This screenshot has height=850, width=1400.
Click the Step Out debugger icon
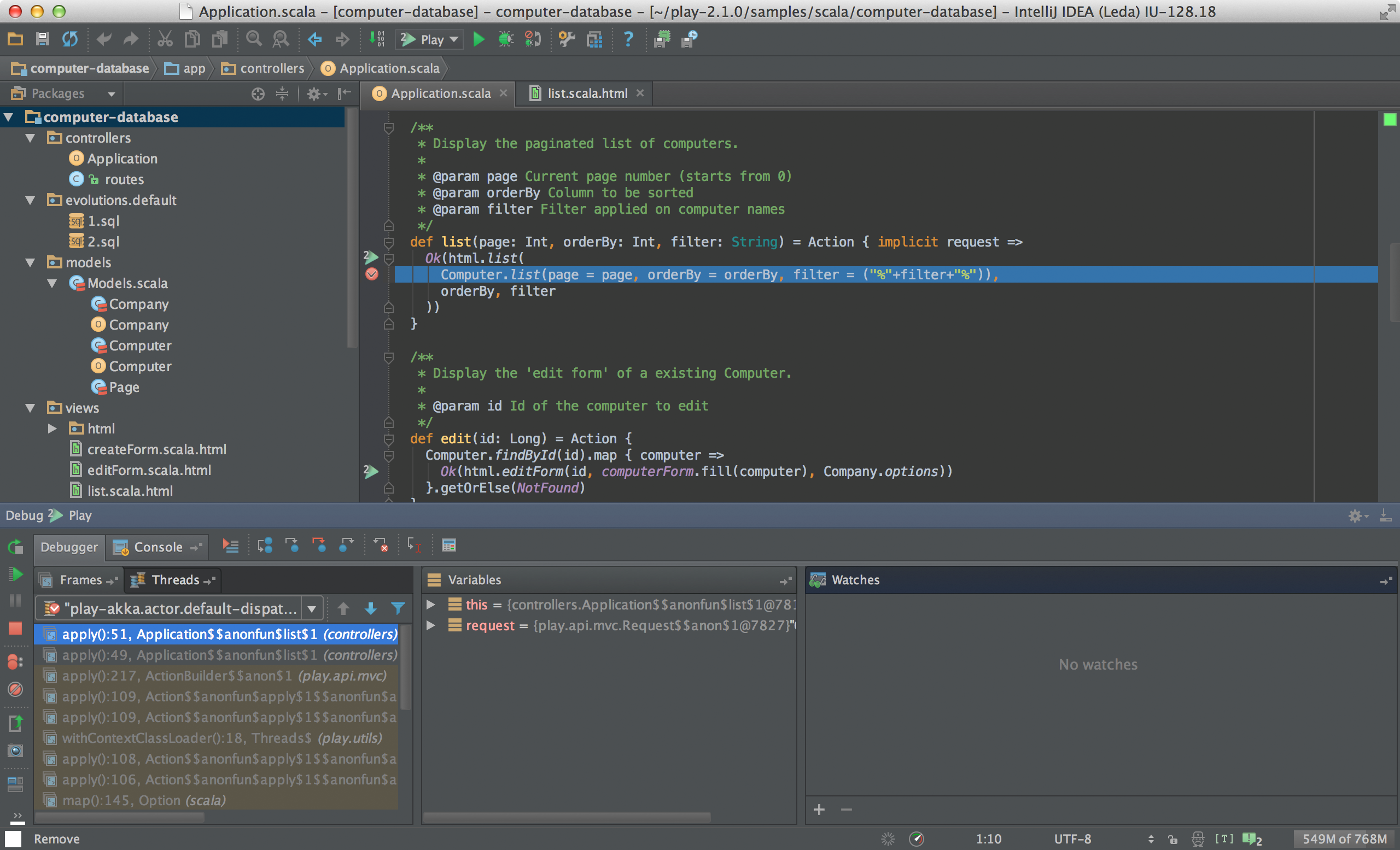point(346,546)
